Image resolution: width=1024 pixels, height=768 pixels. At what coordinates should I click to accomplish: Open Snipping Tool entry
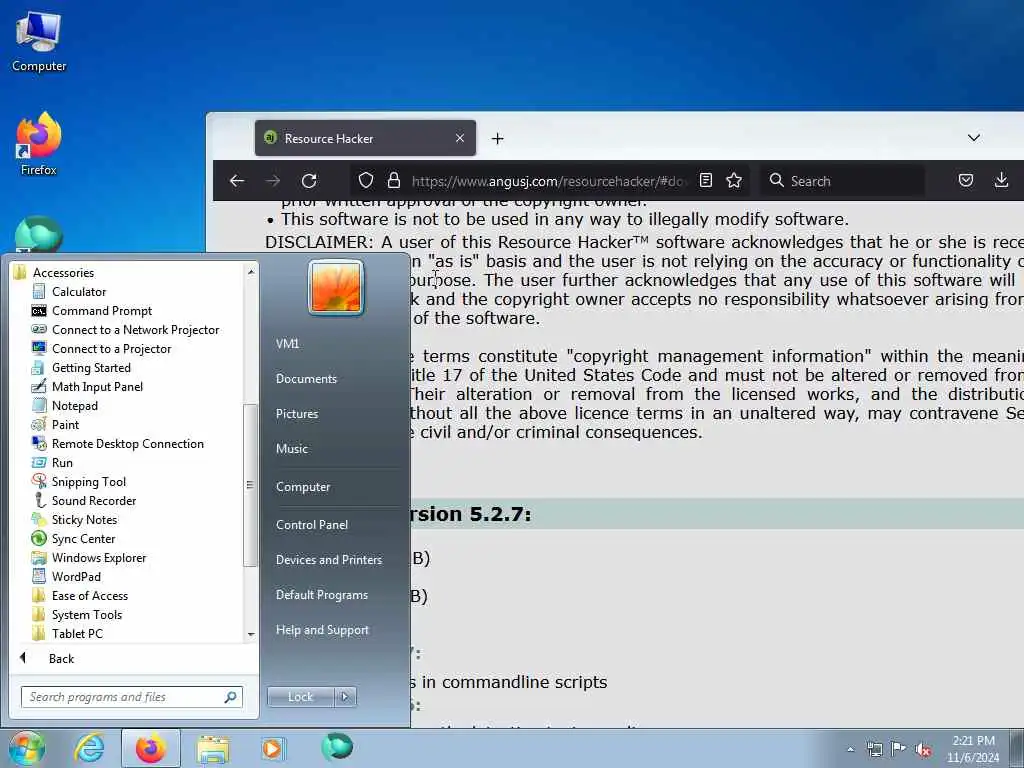pos(89,482)
